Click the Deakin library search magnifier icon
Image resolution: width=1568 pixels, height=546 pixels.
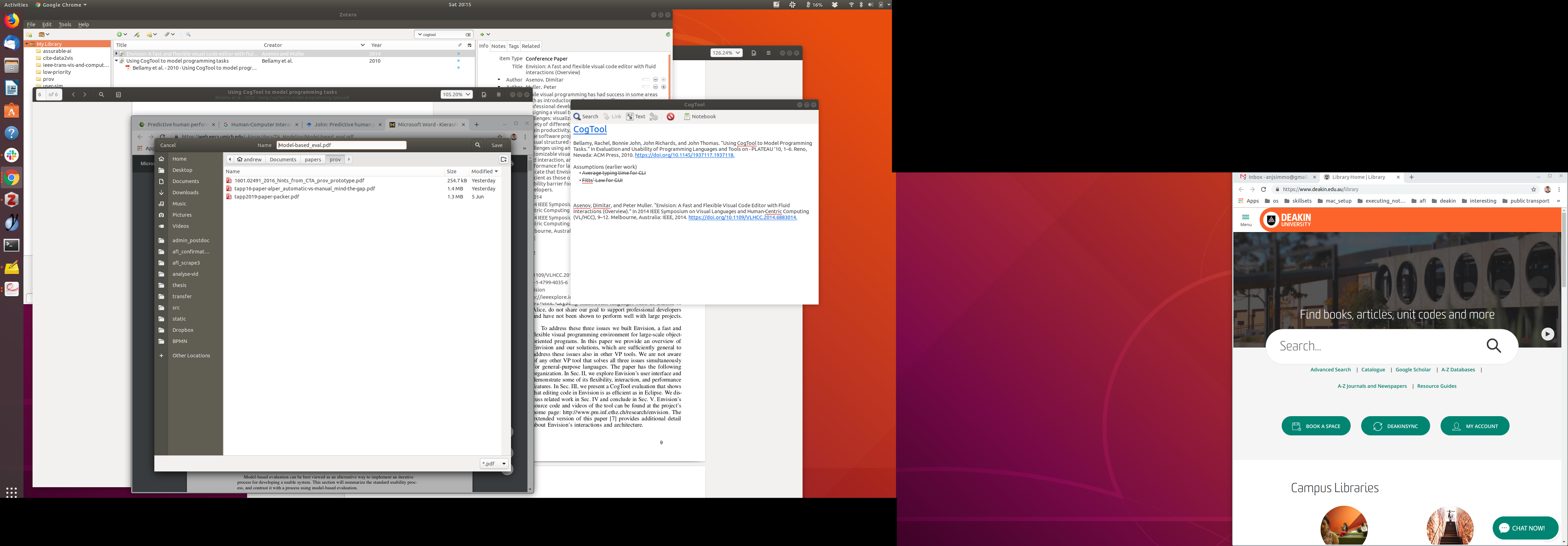pos(1493,346)
